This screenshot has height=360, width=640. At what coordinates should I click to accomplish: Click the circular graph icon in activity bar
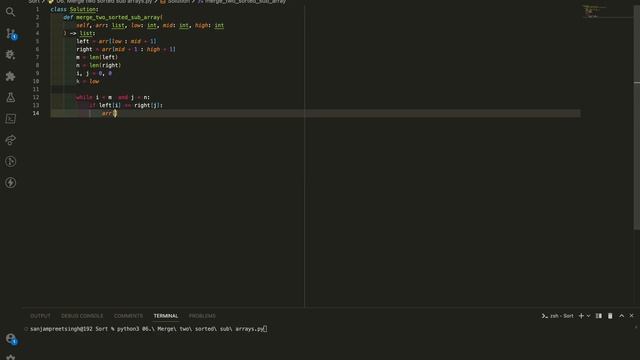10,161
